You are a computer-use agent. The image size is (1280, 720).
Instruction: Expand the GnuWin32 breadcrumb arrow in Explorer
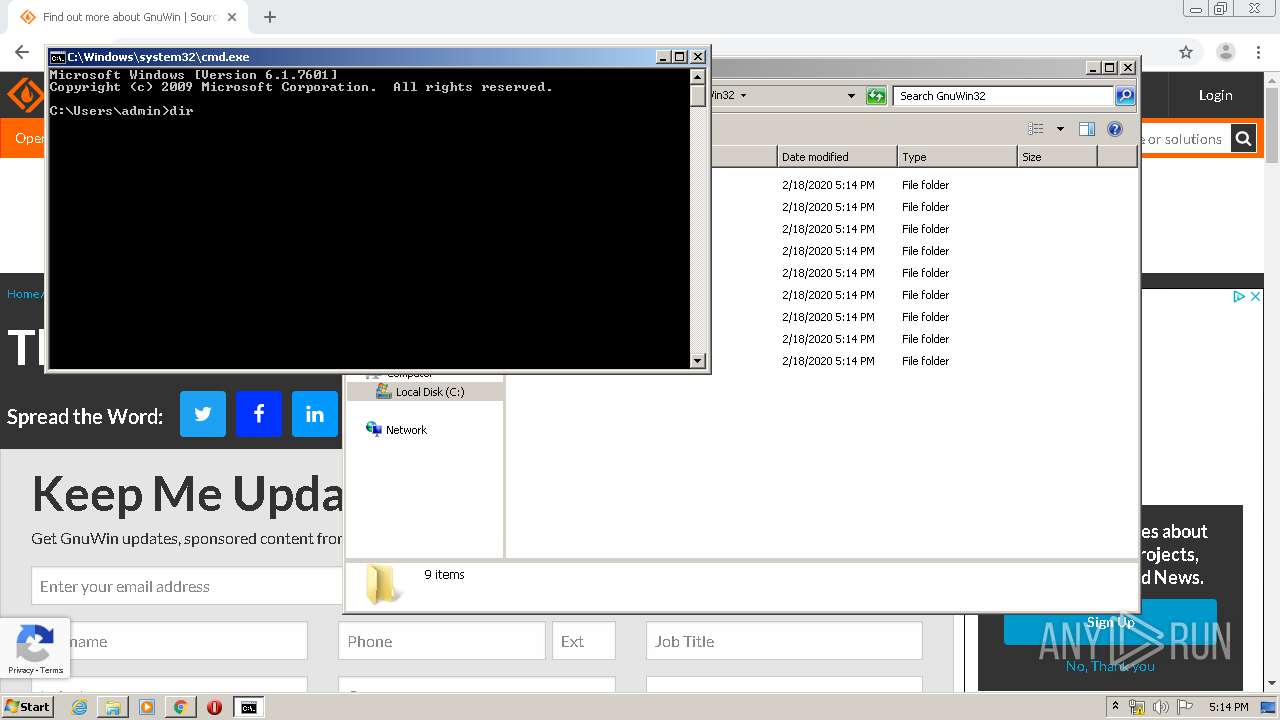(x=743, y=96)
